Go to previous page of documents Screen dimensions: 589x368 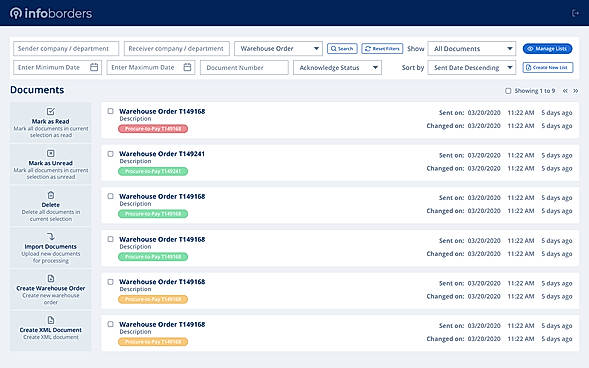click(x=565, y=91)
